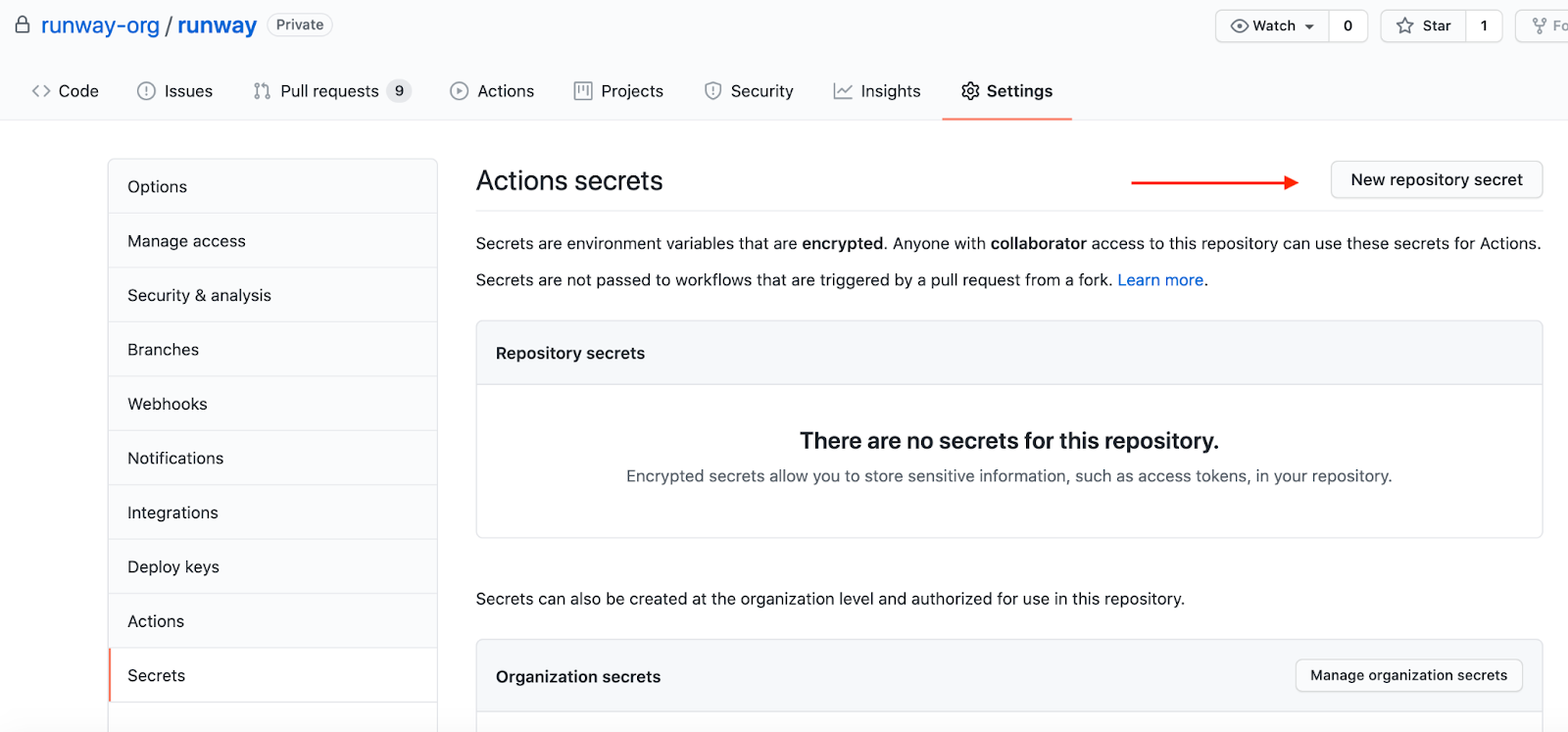Open the runway-org organization link
The image size is (1568, 732).
click(x=100, y=25)
